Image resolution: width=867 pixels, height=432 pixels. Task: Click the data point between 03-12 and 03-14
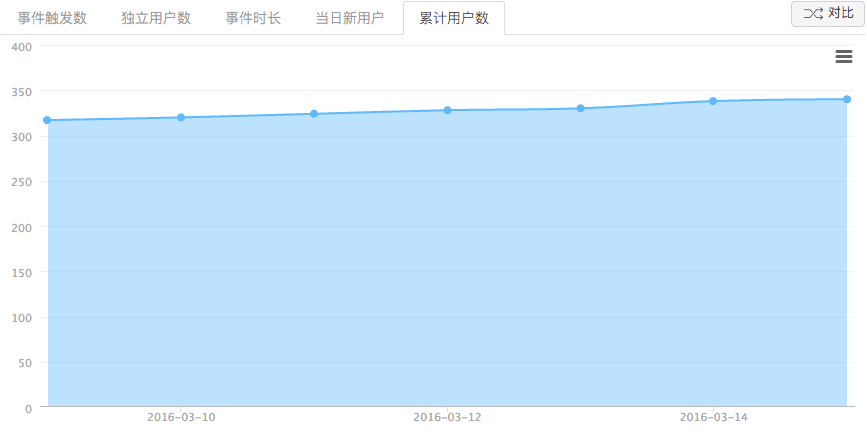[581, 108]
